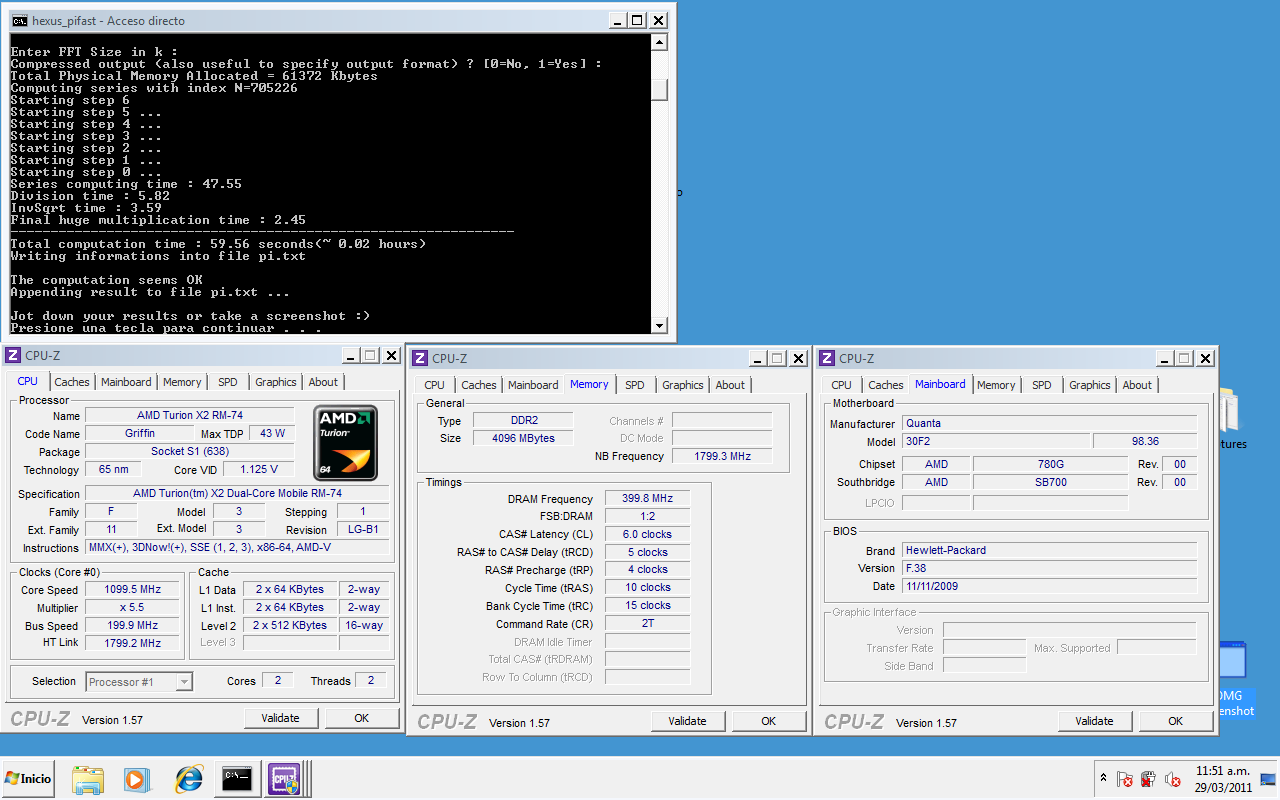Viewport: 1280px width, 800px height.
Task: Click OK in the right Mainboard window
Action: pyautogui.click(x=1176, y=721)
